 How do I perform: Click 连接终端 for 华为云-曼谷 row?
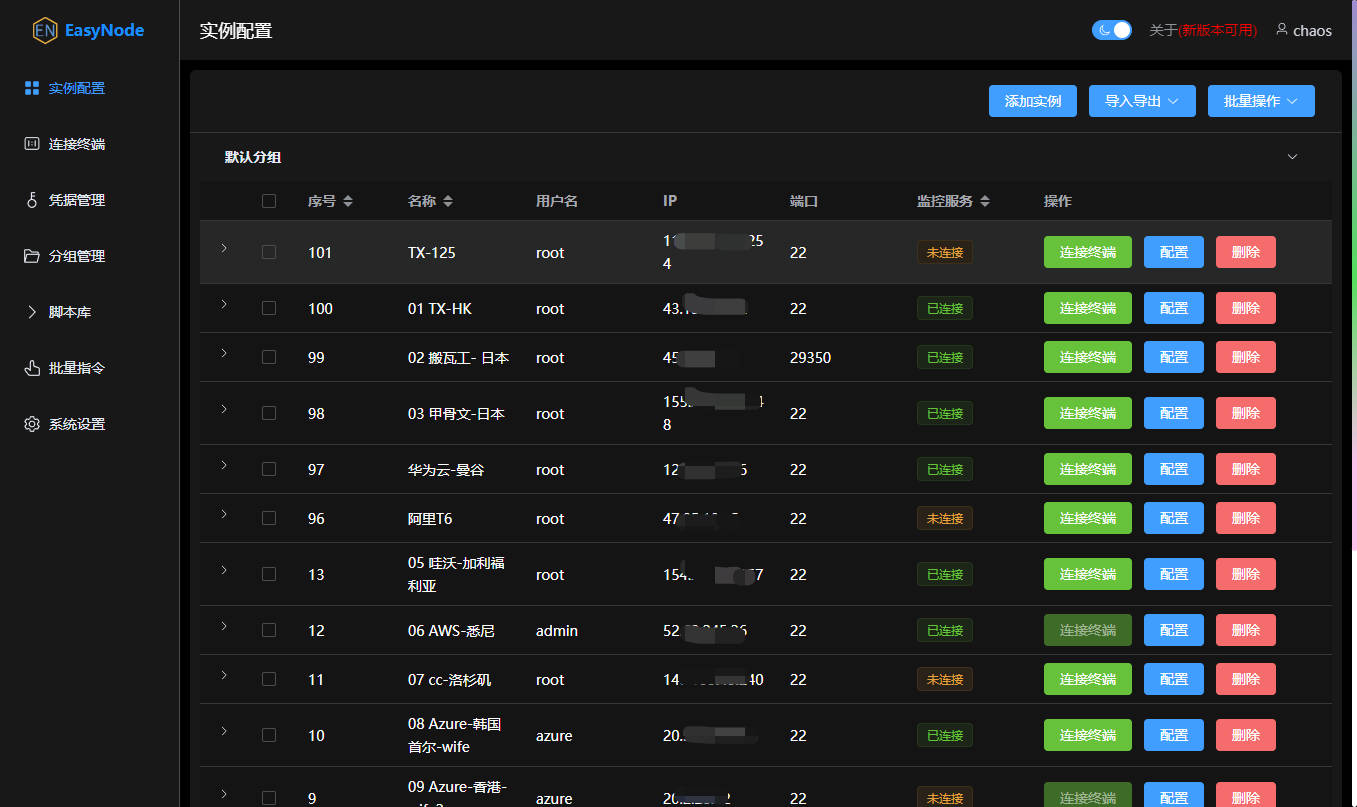(1087, 469)
